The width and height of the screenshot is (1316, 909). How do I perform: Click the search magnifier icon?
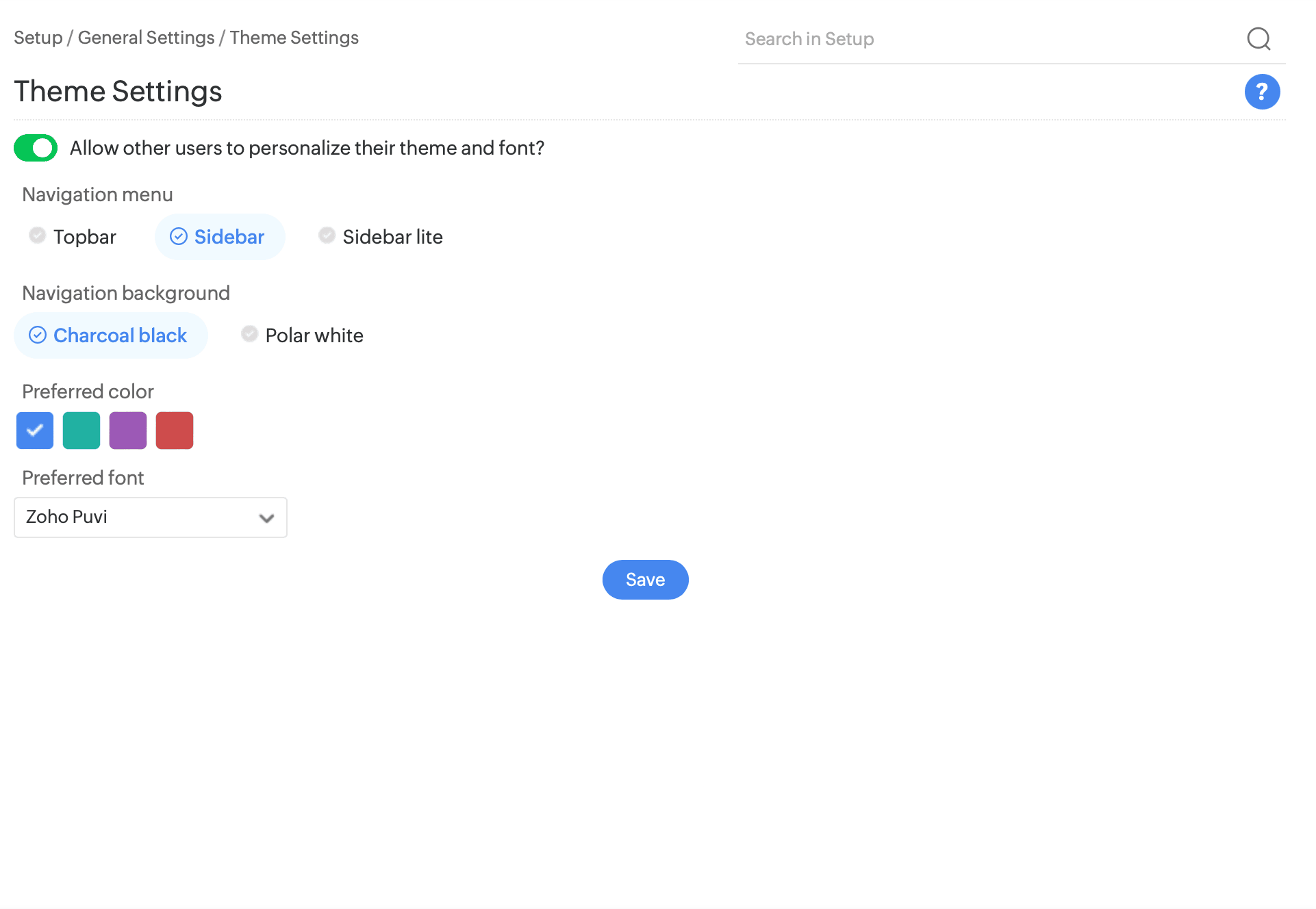click(x=1258, y=39)
